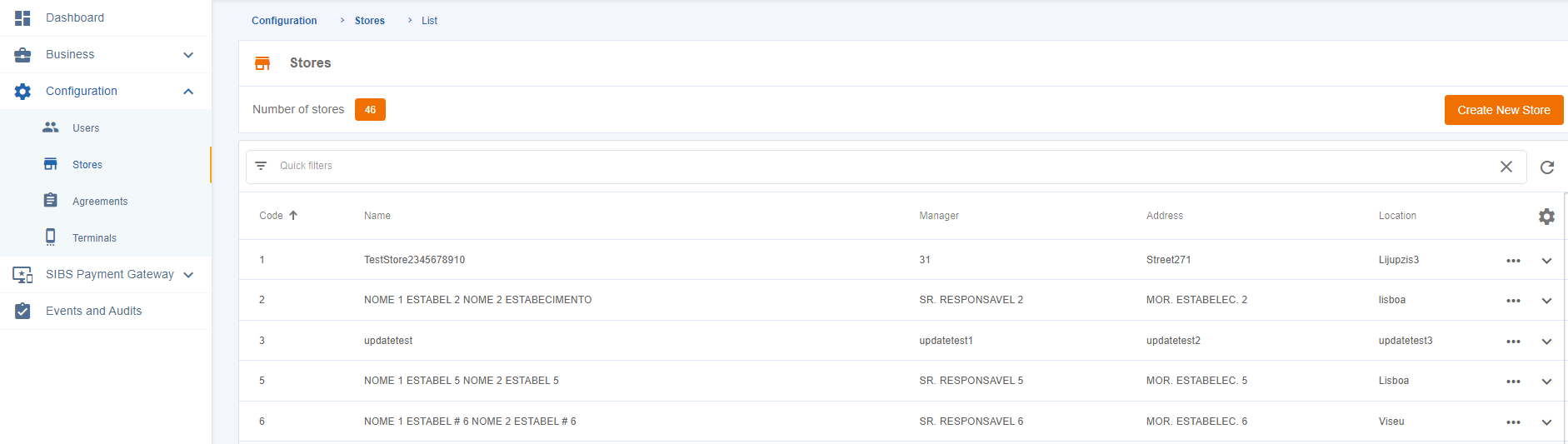Sort by Code column ascending arrow
1568x444 pixels.
click(293, 216)
